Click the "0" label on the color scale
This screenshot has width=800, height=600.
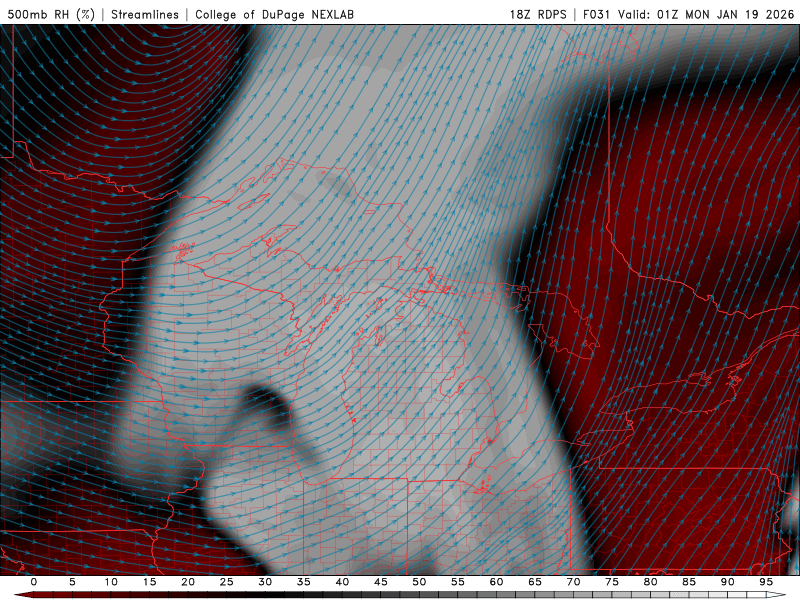pyautogui.click(x=34, y=582)
